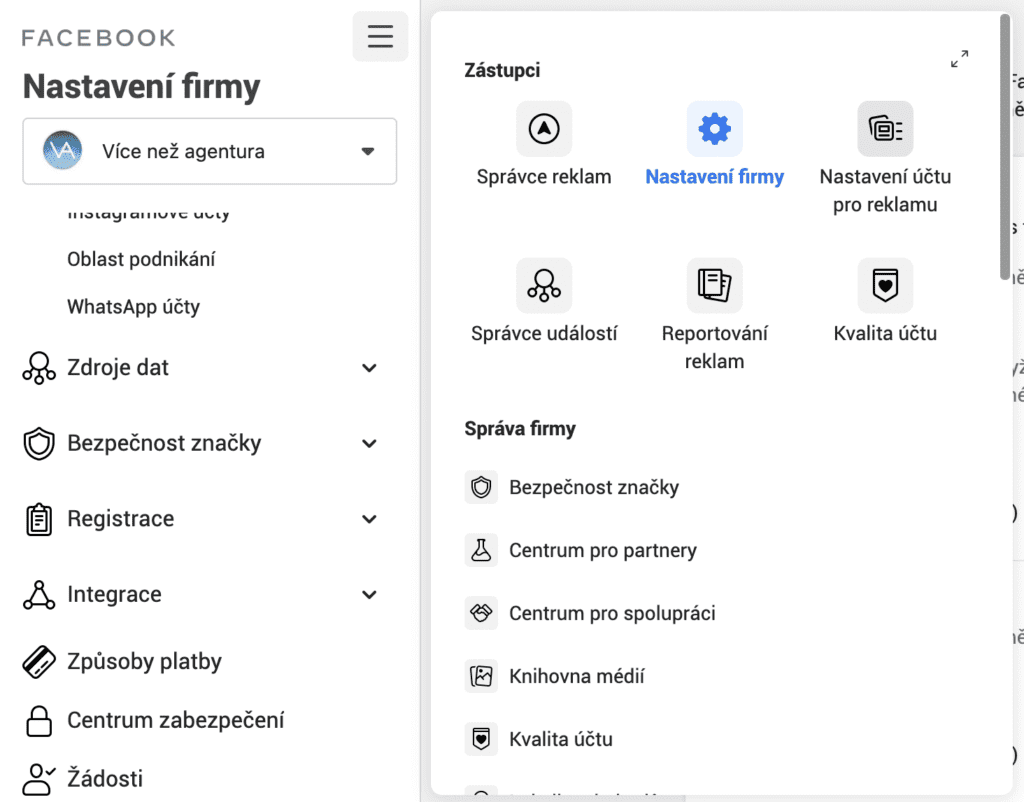Open the Reportování reklam icon

714,286
